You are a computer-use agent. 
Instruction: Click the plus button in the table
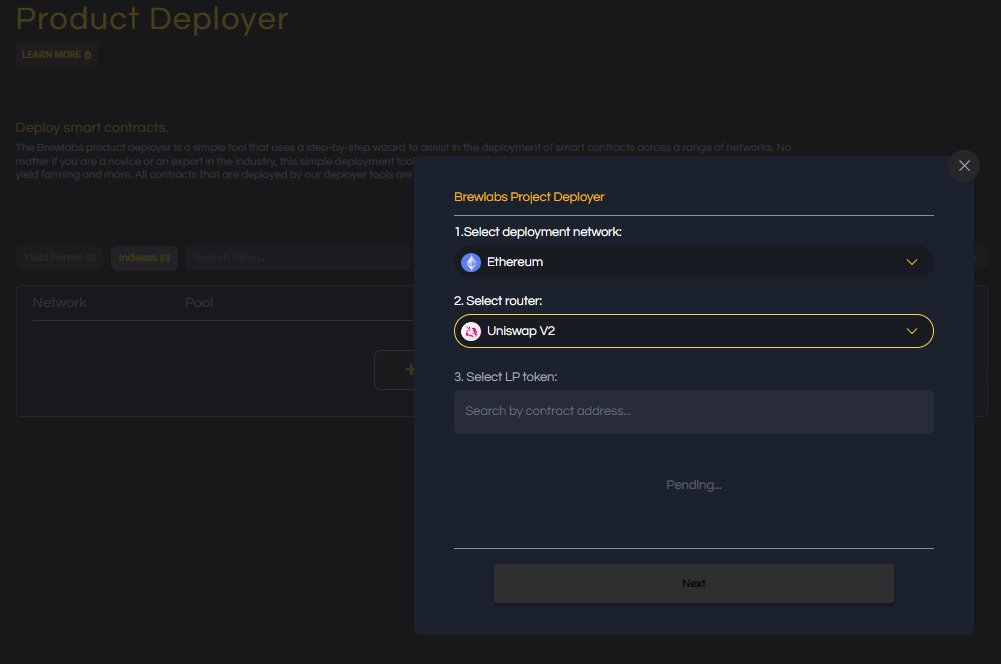(395, 370)
